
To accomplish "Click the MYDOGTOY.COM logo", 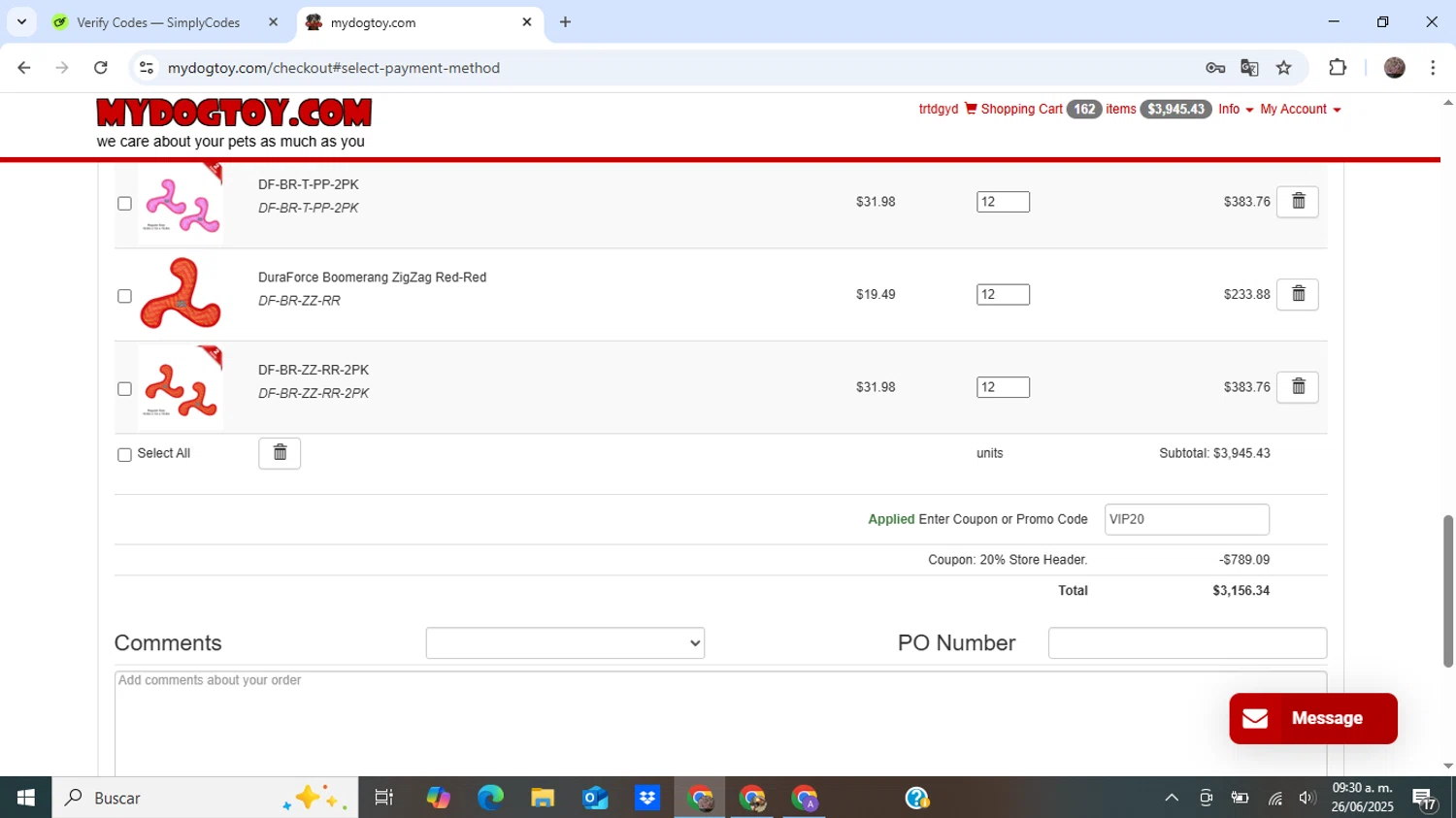I will pos(234,114).
